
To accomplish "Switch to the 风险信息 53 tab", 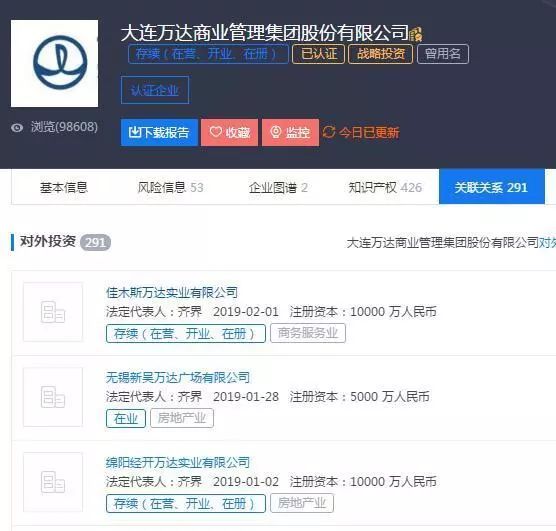I will click(171, 187).
